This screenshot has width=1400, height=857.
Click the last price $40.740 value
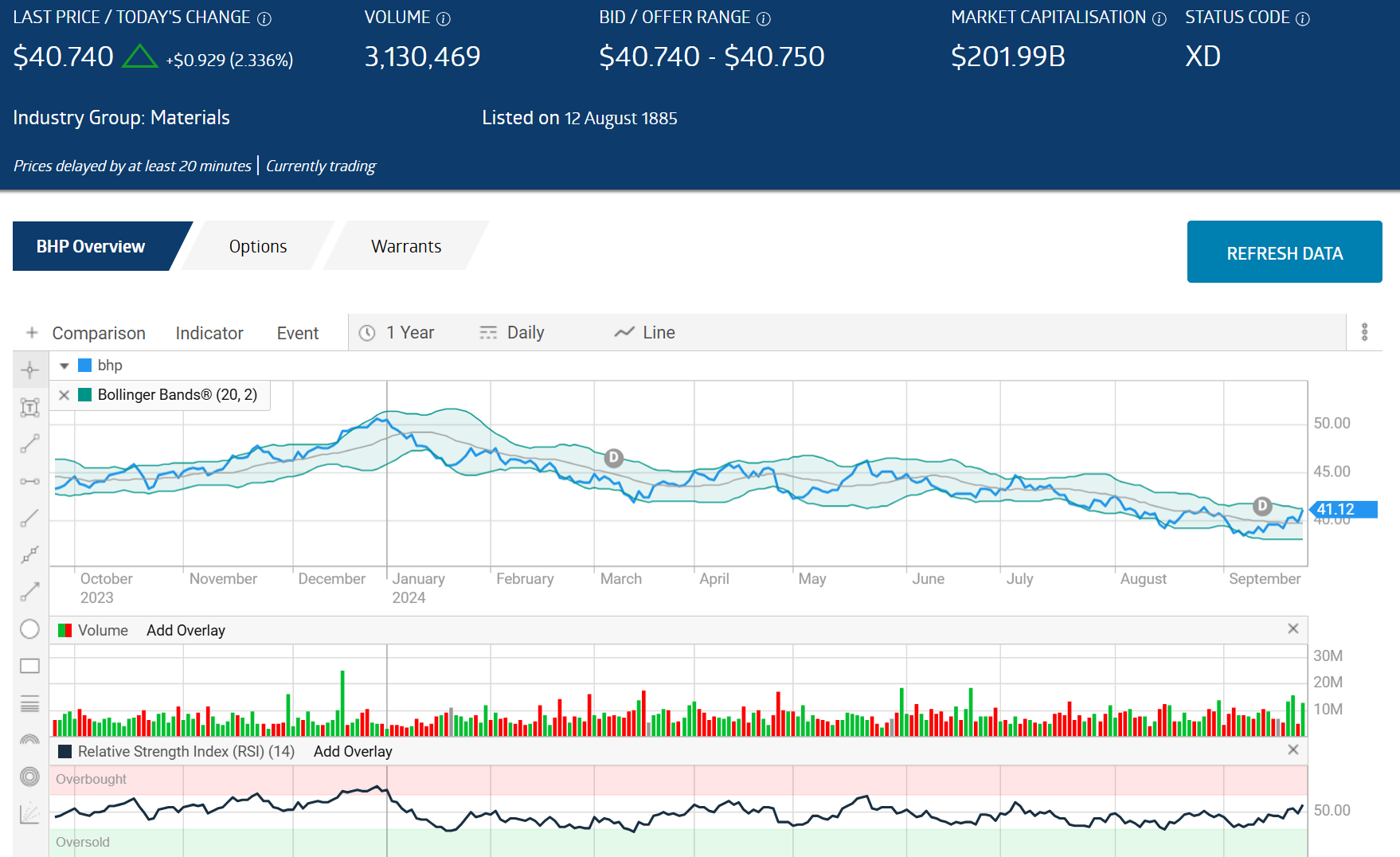tap(64, 57)
